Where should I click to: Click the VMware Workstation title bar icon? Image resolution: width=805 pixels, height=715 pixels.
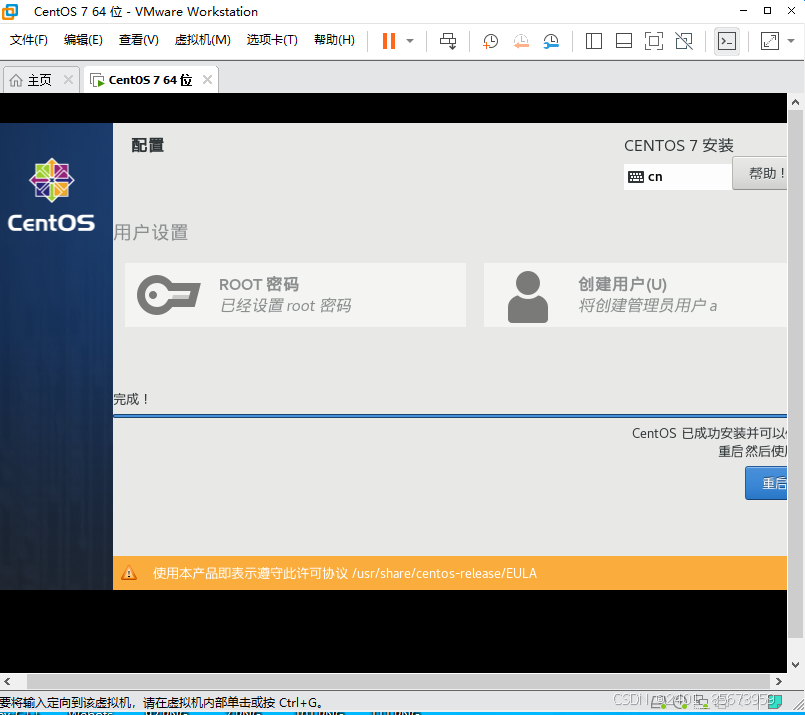pyautogui.click(x=10, y=11)
